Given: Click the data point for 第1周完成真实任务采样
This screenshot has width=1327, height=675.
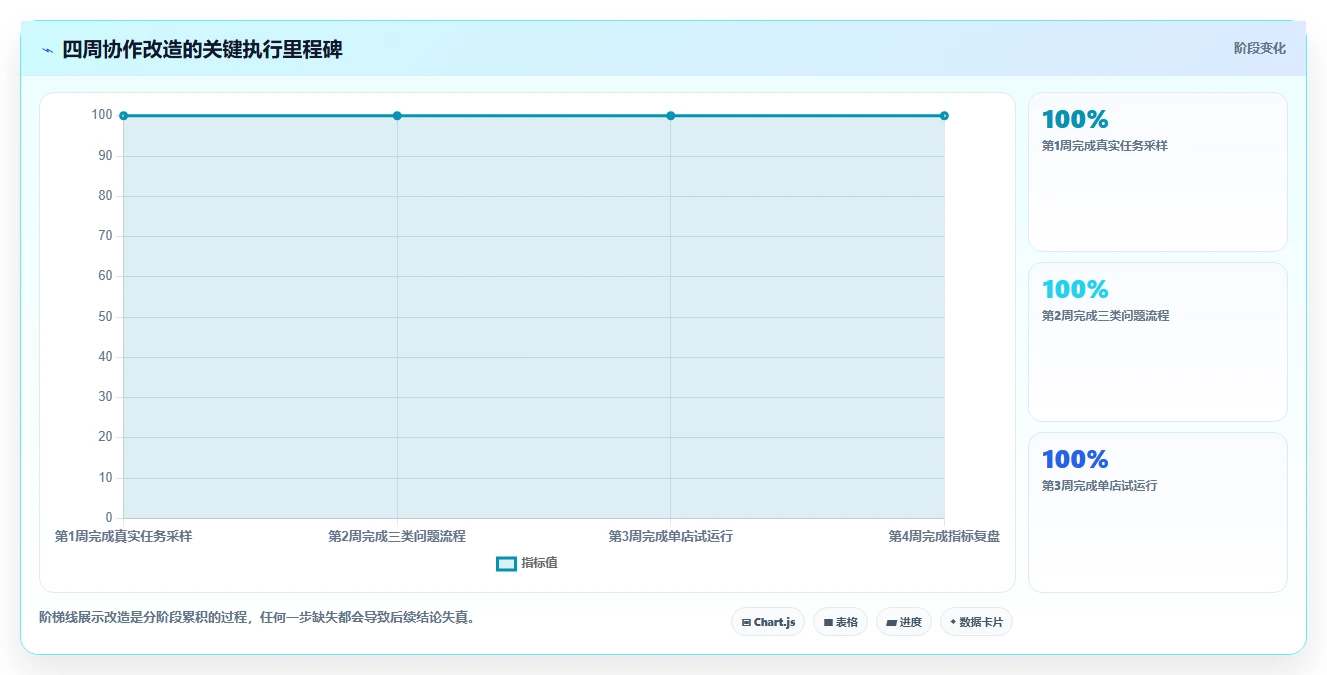Looking at the screenshot, I should click(123, 116).
